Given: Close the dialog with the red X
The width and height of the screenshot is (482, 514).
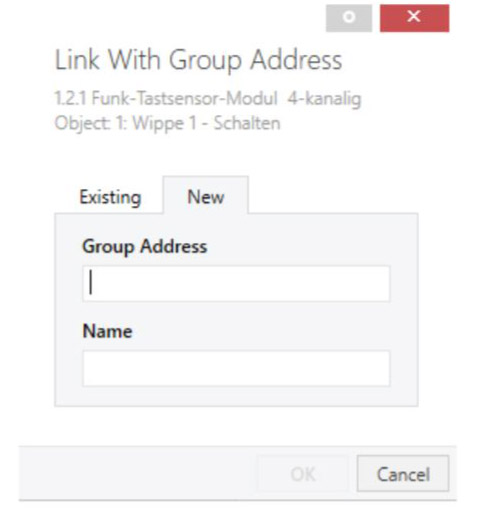Looking at the screenshot, I should pos(414,18).
